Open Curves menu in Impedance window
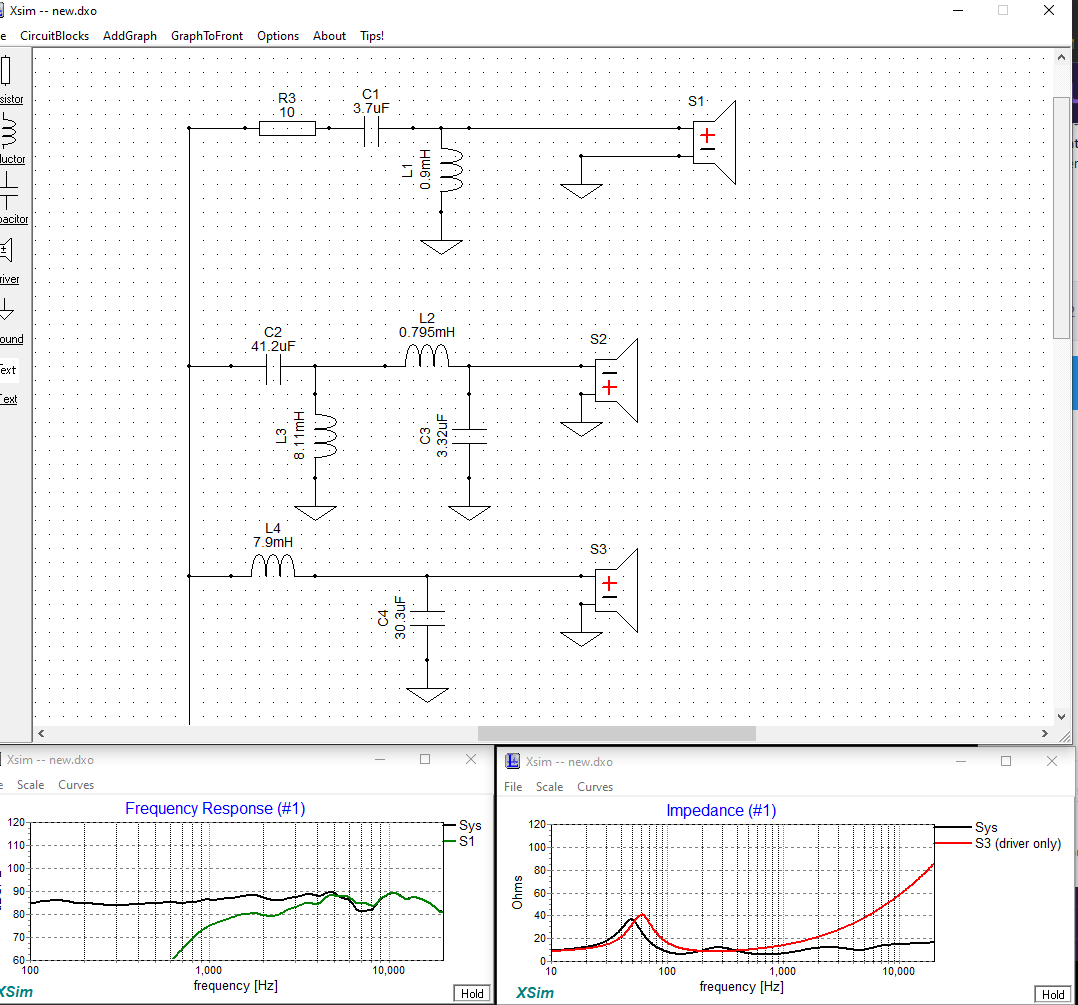The image size is (1078, 1005). 595,786
